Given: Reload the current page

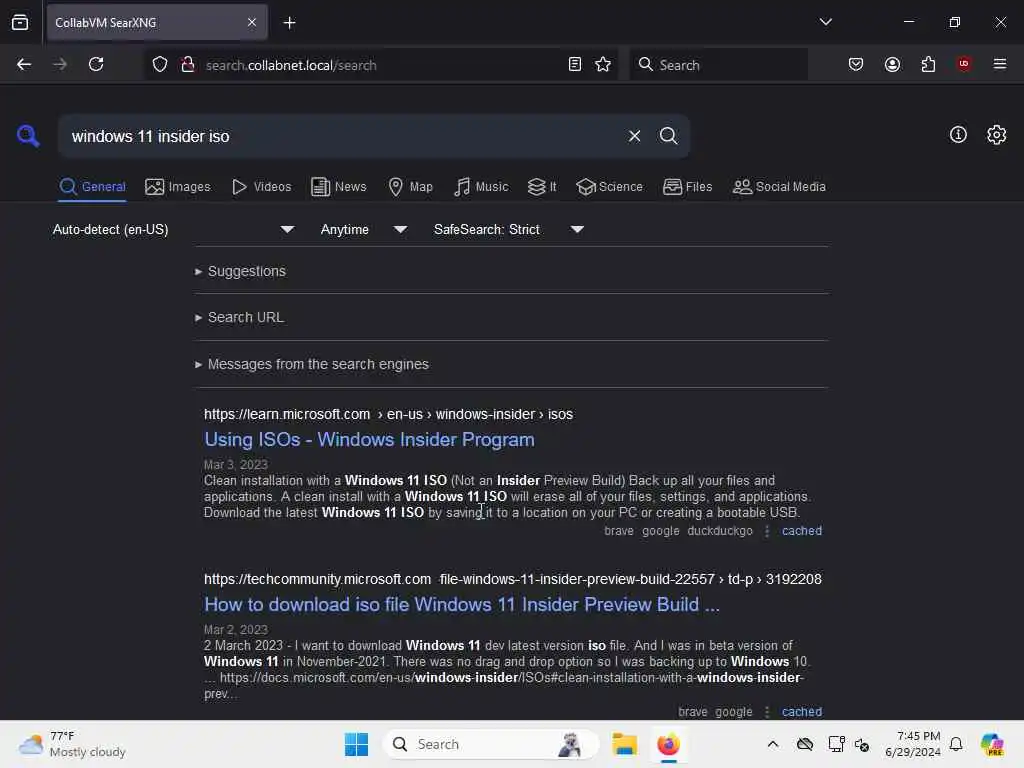Looking at the screenshot, I should (96, 64).
